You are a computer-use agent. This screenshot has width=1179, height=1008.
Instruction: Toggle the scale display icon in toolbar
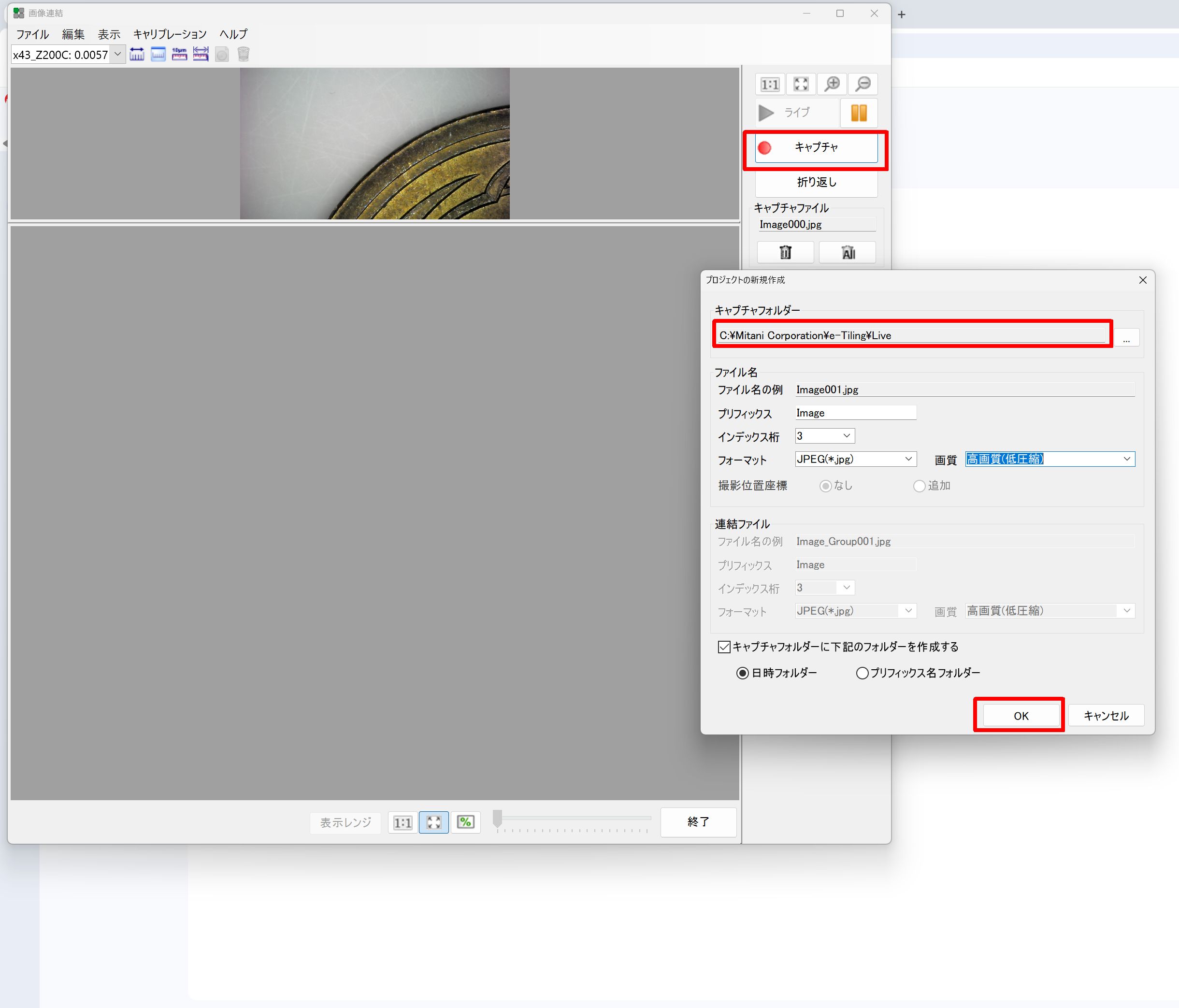point(158,55)
